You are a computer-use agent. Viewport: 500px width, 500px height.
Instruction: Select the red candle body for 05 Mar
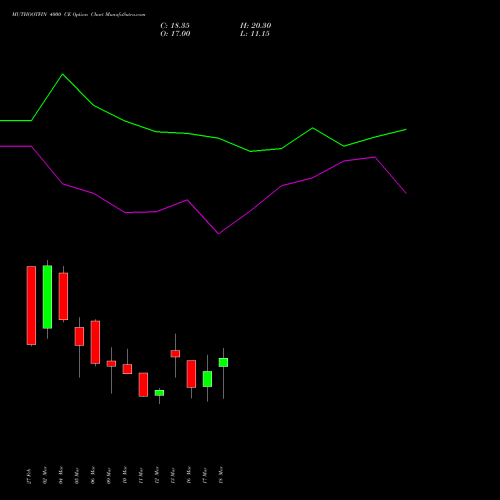[79, 336]
